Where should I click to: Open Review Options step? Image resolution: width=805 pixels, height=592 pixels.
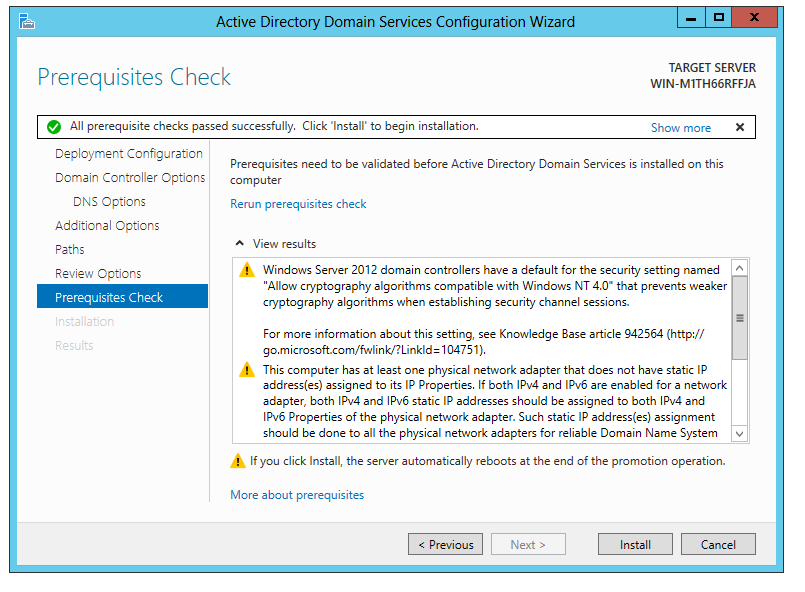[x=98, y=274]
